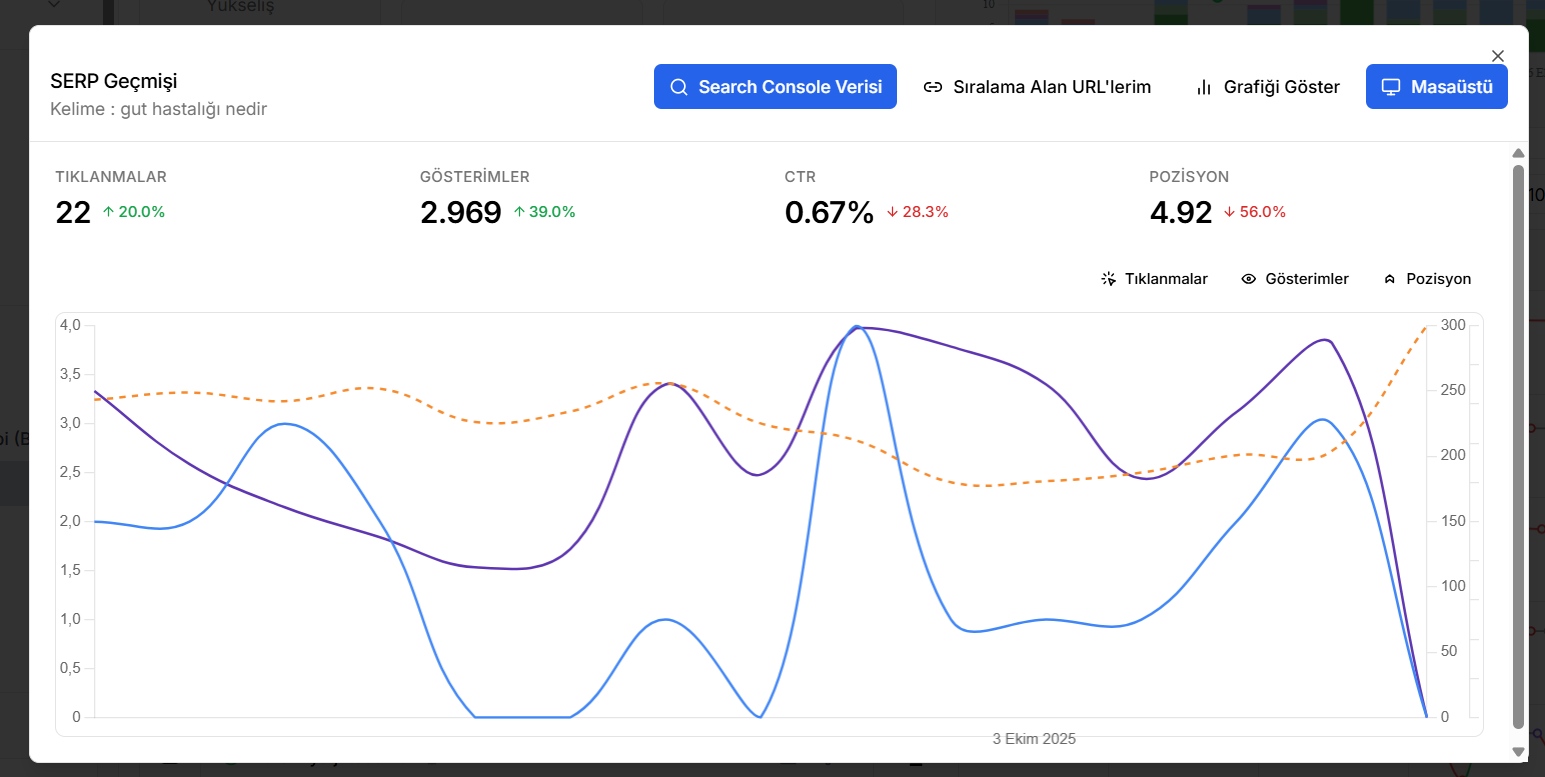Click the green up arrow beside 20.0%
Screen dimensions: 1545x777
coord(109,212)
